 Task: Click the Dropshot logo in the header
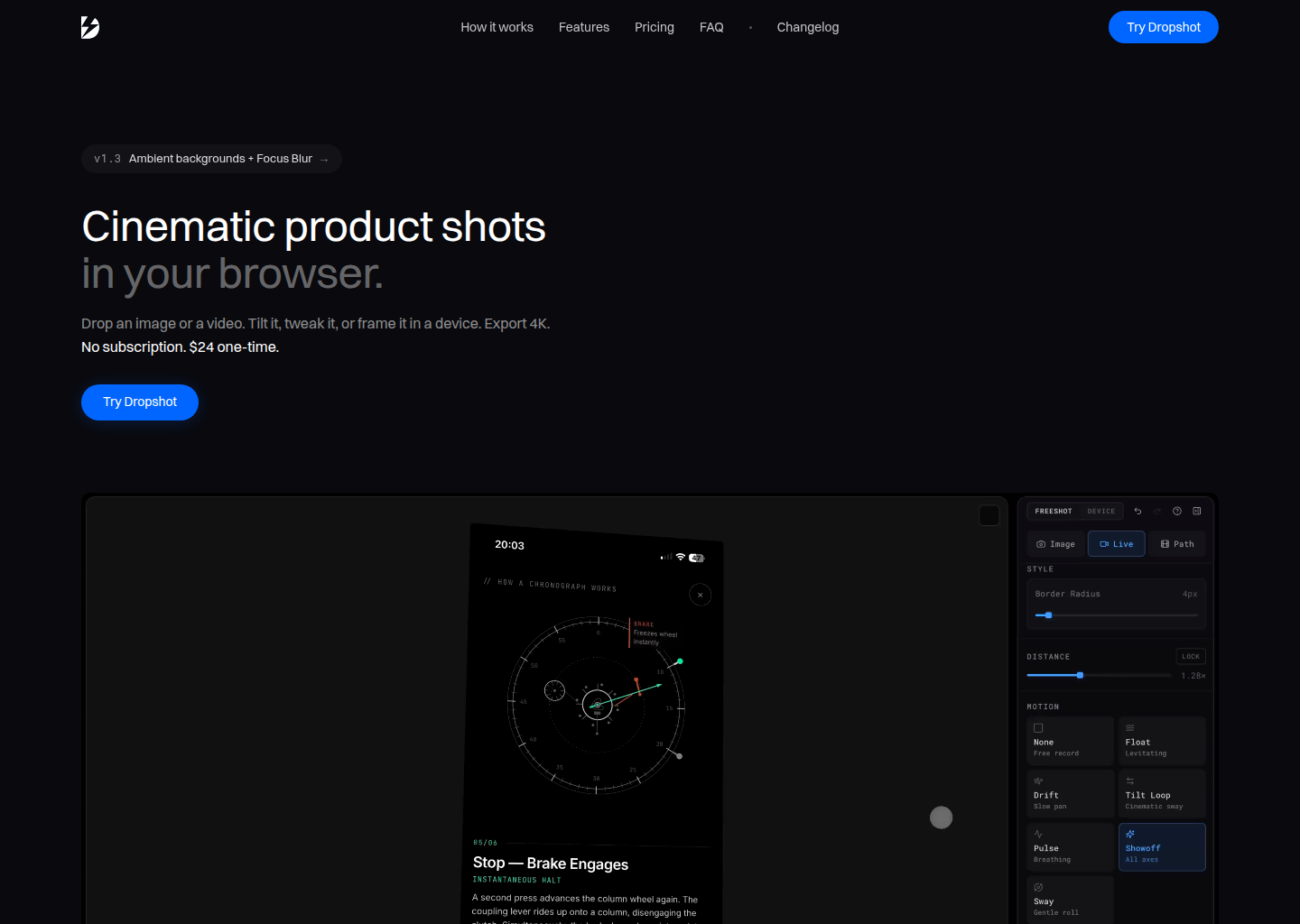click(x=90, y=27)
